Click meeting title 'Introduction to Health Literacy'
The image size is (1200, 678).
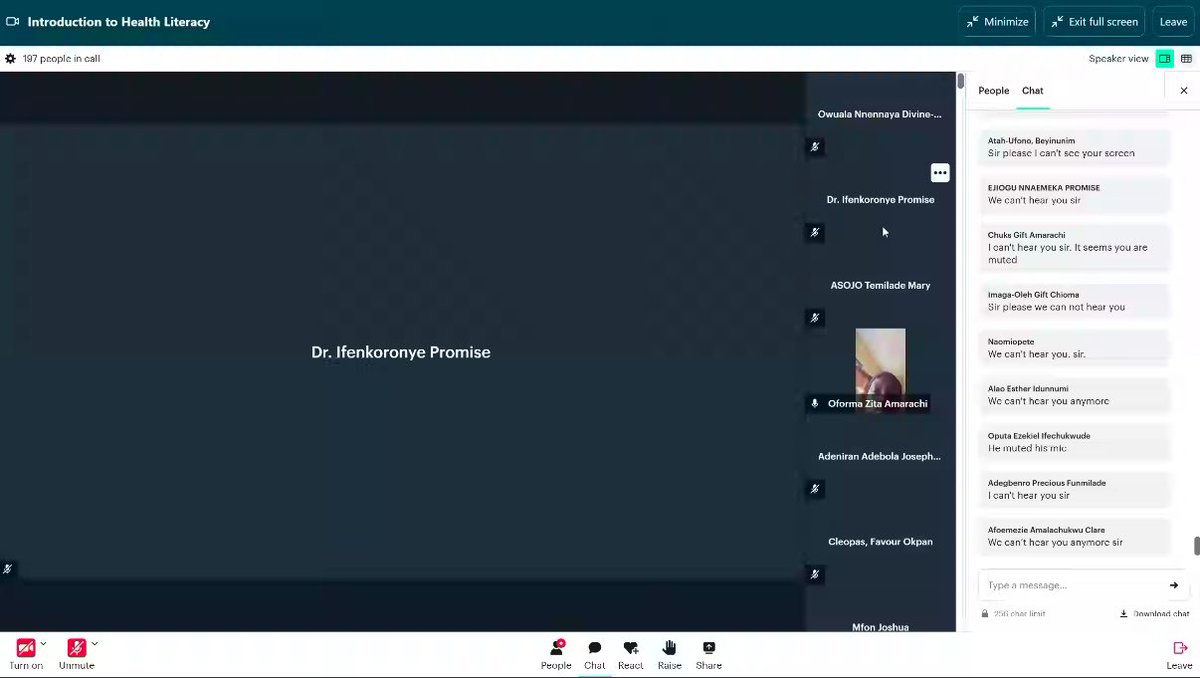(x=118, y=21)
